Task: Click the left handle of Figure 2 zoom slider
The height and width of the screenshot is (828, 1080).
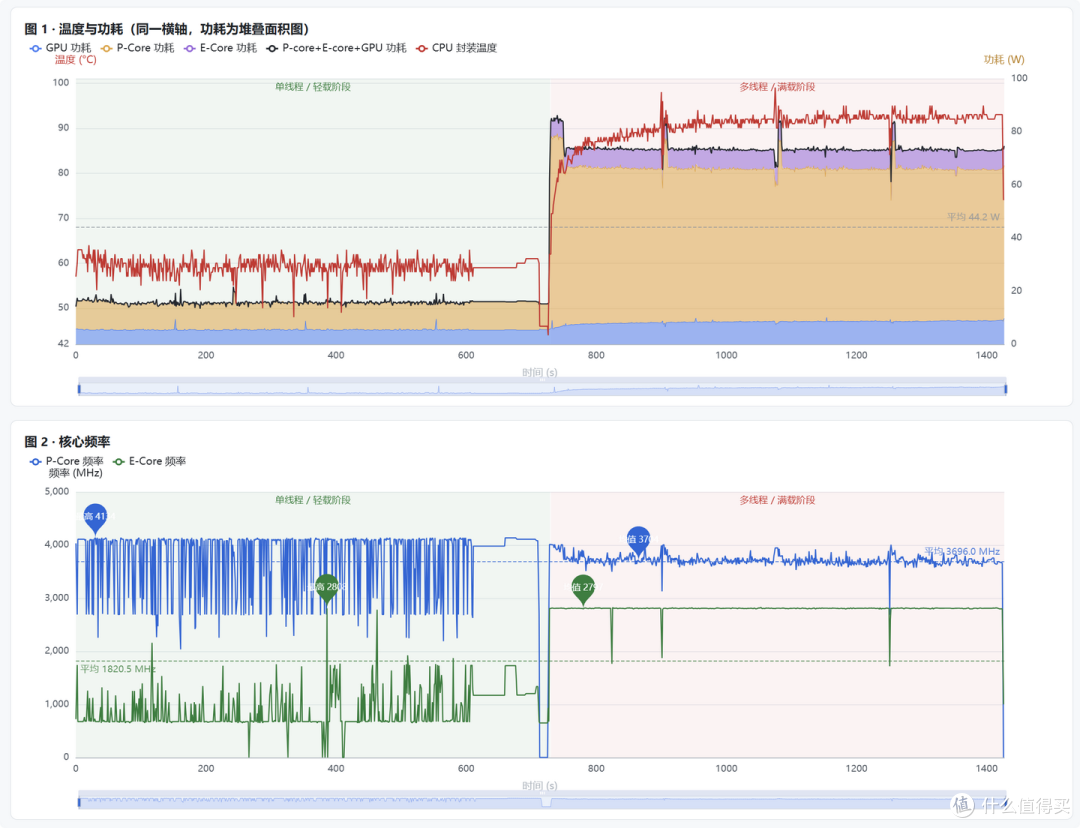Action: 79,802
